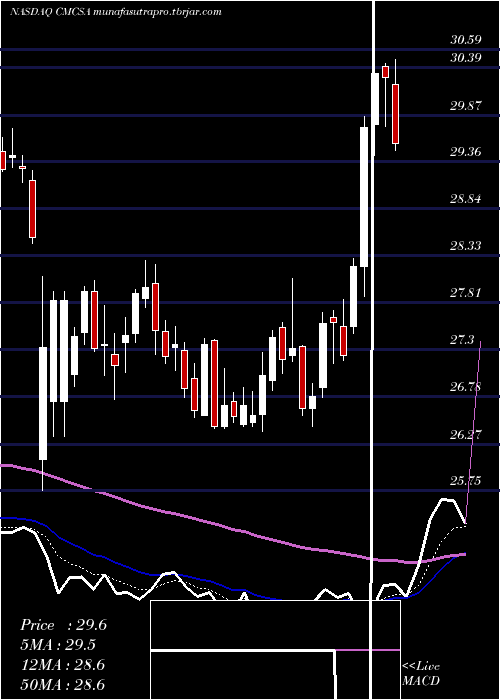Select the 29.87 price level label
Image resolution: width=500 pixels, height=700 pixels.
(466, 106)
